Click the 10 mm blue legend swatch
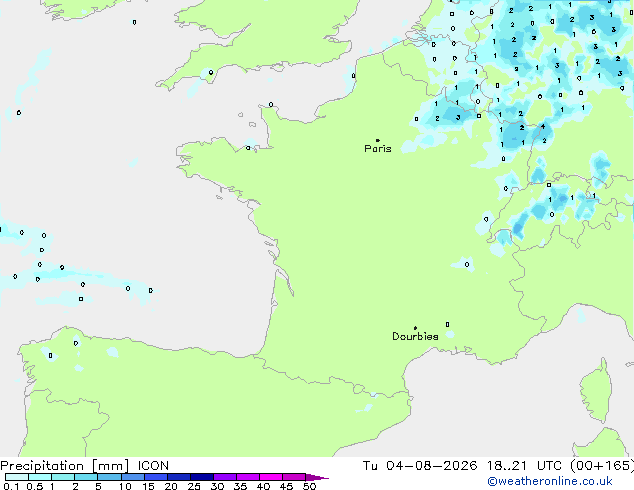The height and width of the screenshot is (490, 634). [x=133, y=477]
